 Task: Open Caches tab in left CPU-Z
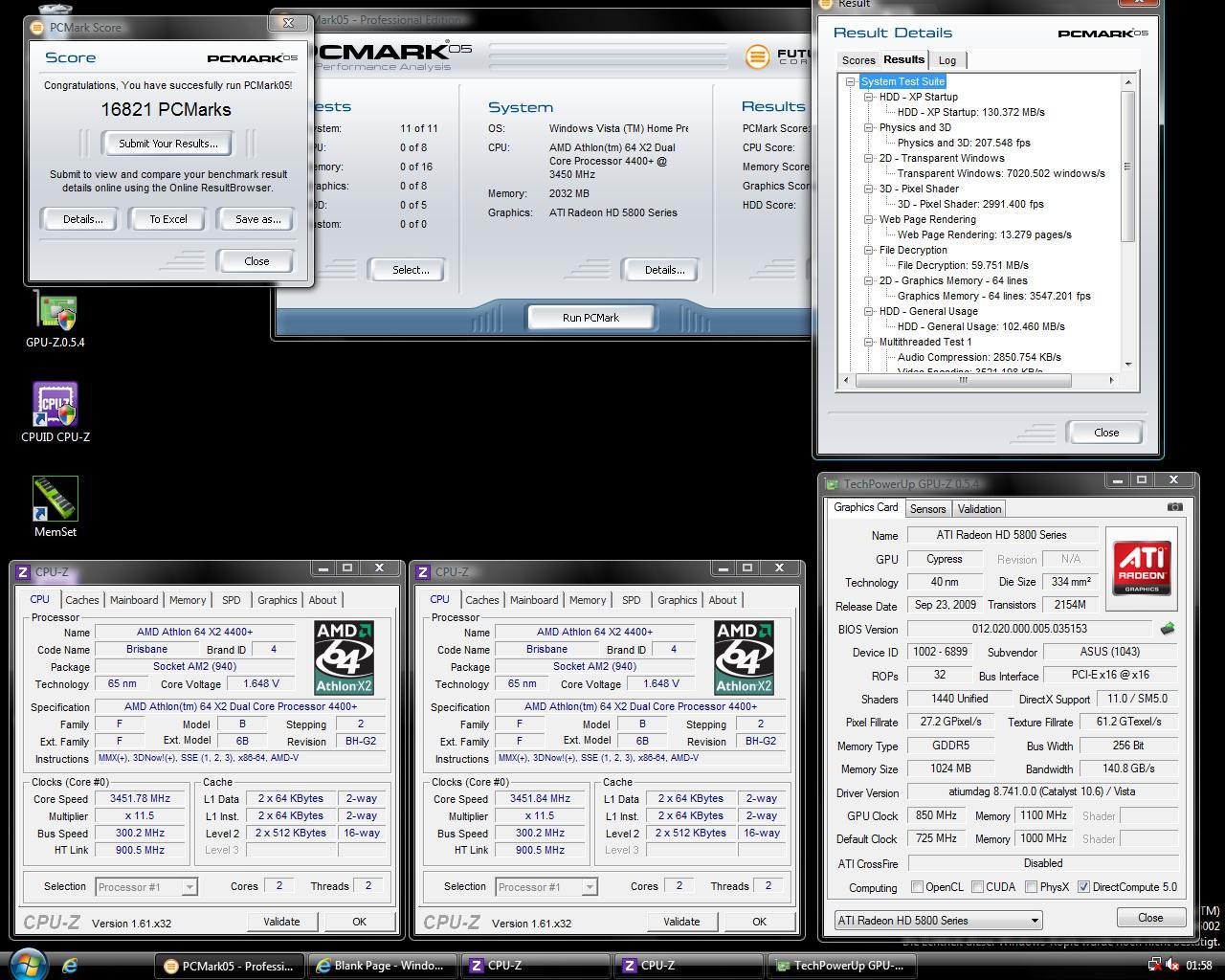(81, 600)
